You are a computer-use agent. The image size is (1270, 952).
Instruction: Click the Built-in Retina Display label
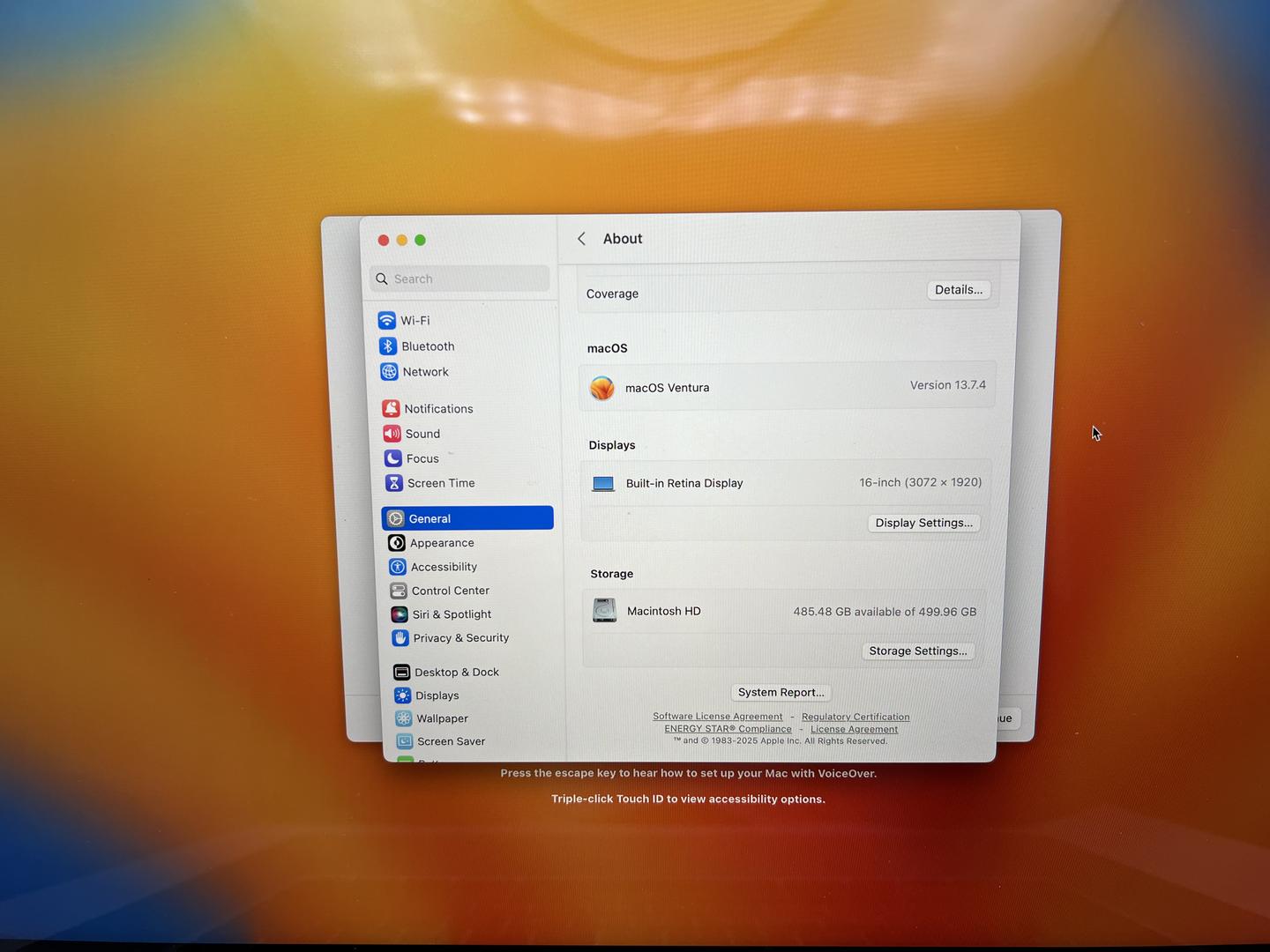click(x=684, y=483)
